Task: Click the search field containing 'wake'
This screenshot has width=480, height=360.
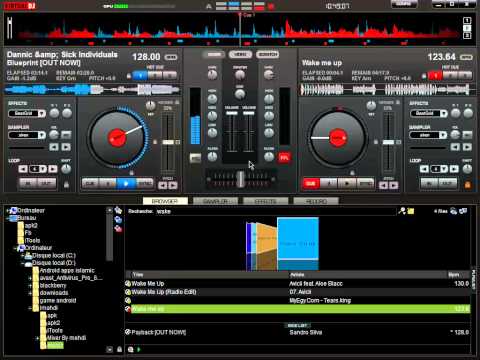Action: coord(275,211)
